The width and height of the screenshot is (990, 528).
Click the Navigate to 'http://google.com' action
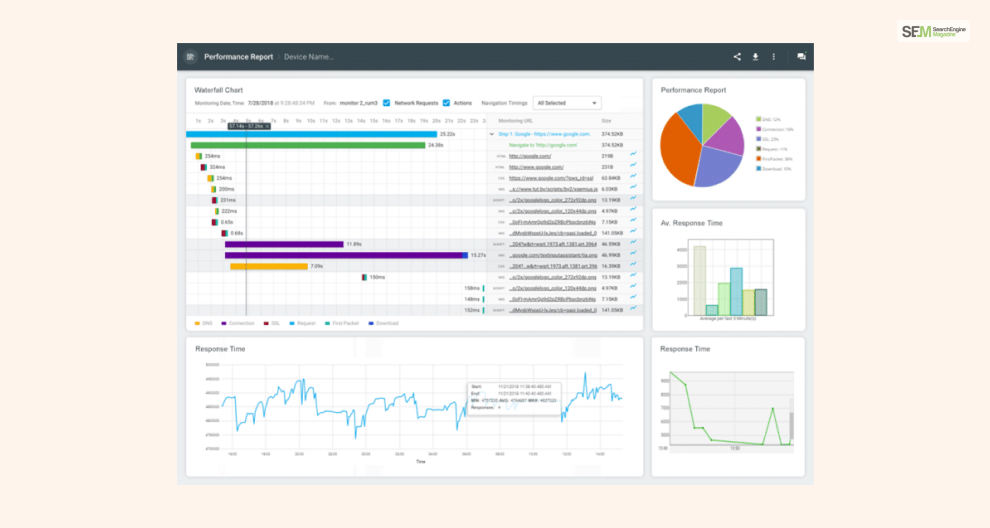point(543,145)
